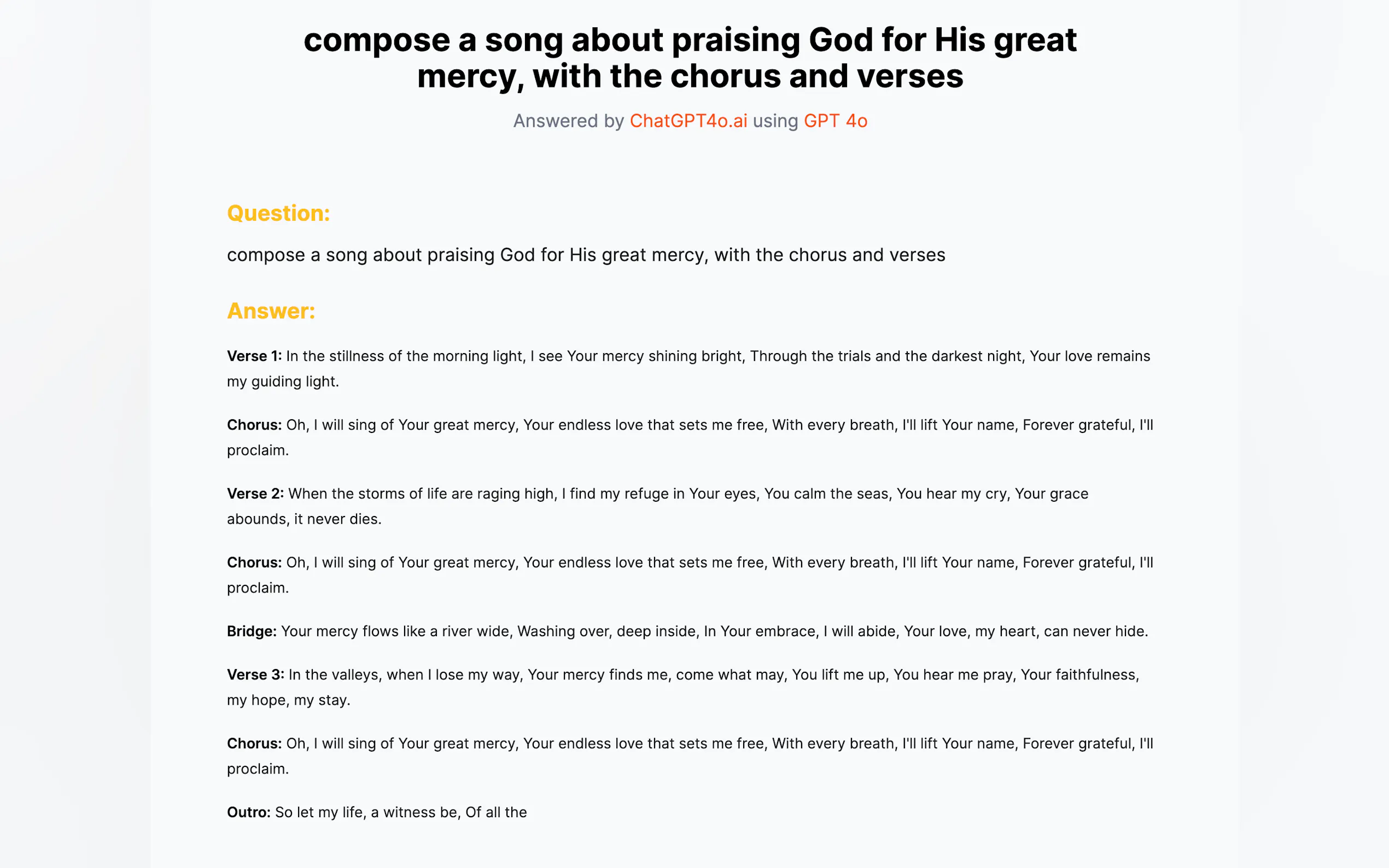Open the ChatGPT4o.ai link
Viewport: 1389px width, 868px height.
(x=688, y=121)
